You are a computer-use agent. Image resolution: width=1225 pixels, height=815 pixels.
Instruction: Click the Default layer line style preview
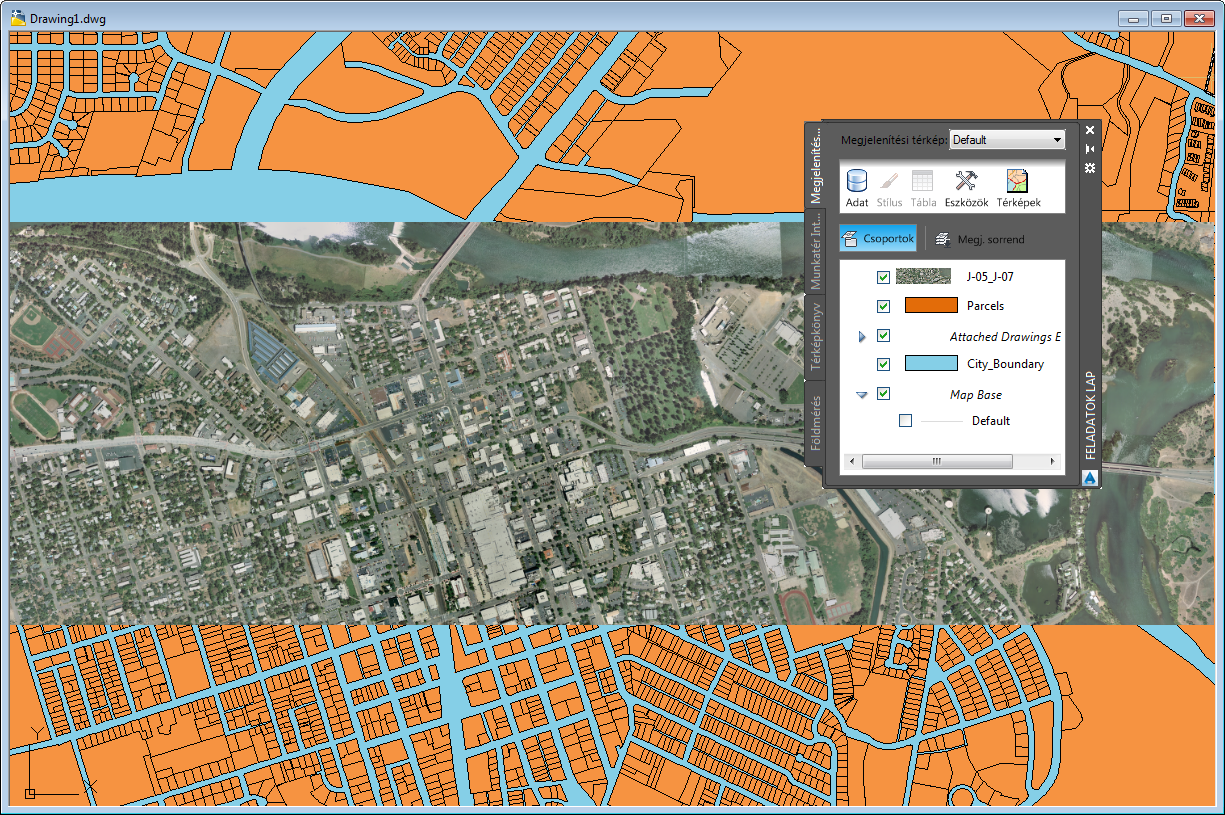coord(941,421)
